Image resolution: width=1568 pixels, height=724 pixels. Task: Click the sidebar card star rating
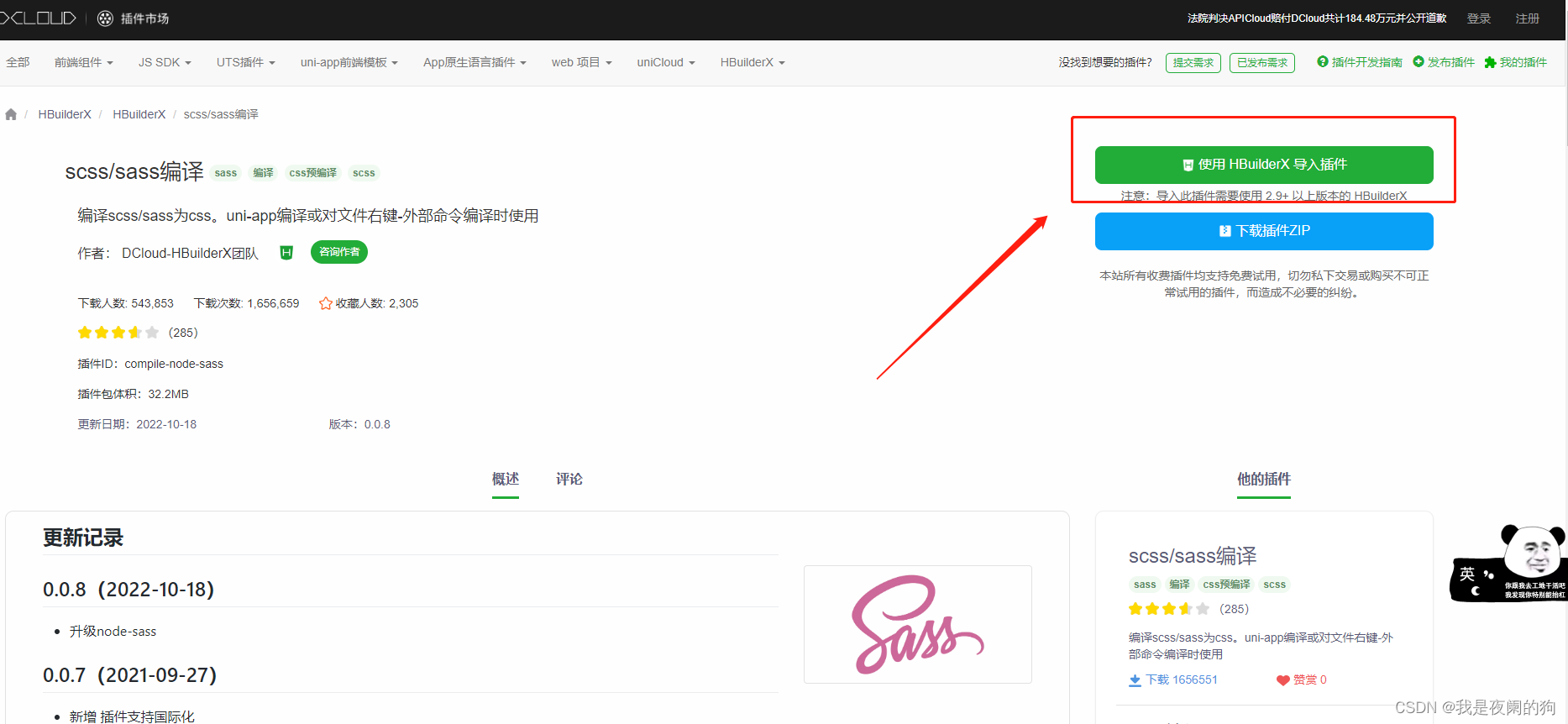coord(1169,609)
